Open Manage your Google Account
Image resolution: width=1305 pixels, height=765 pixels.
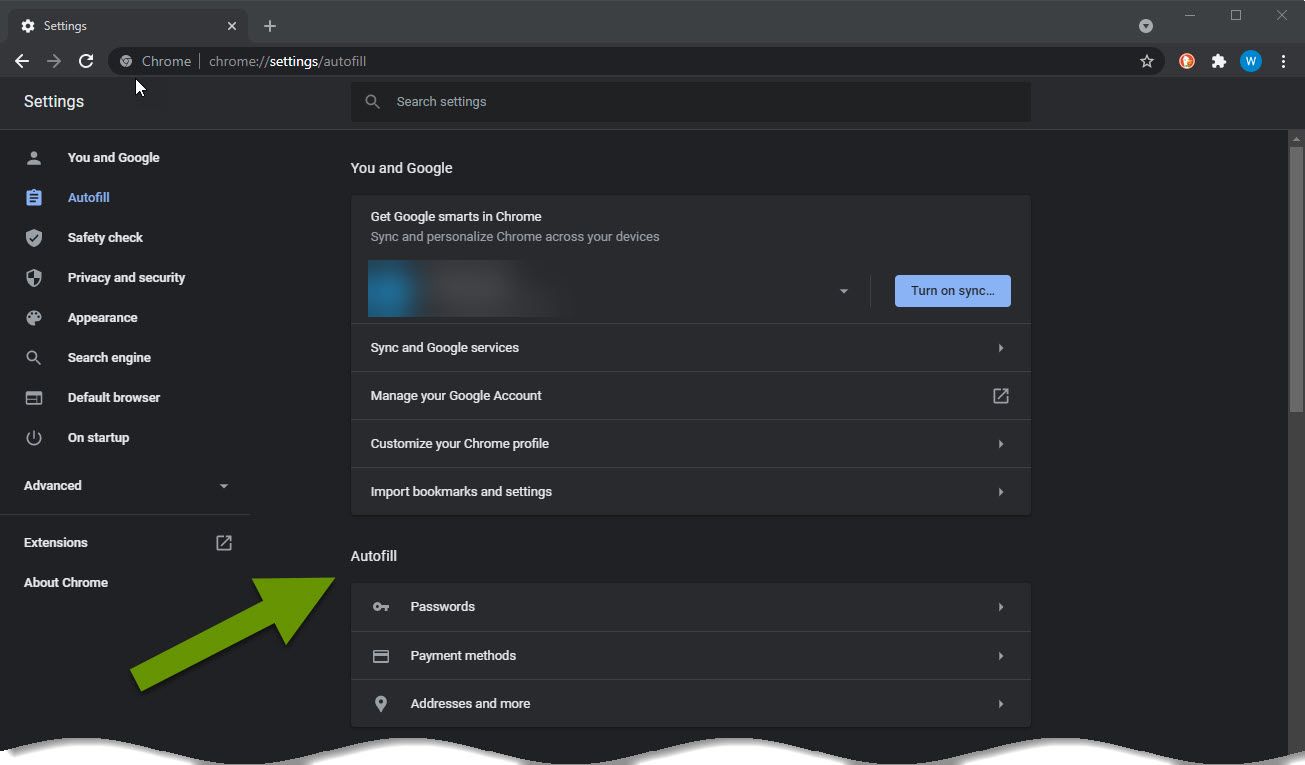[691, 396]
